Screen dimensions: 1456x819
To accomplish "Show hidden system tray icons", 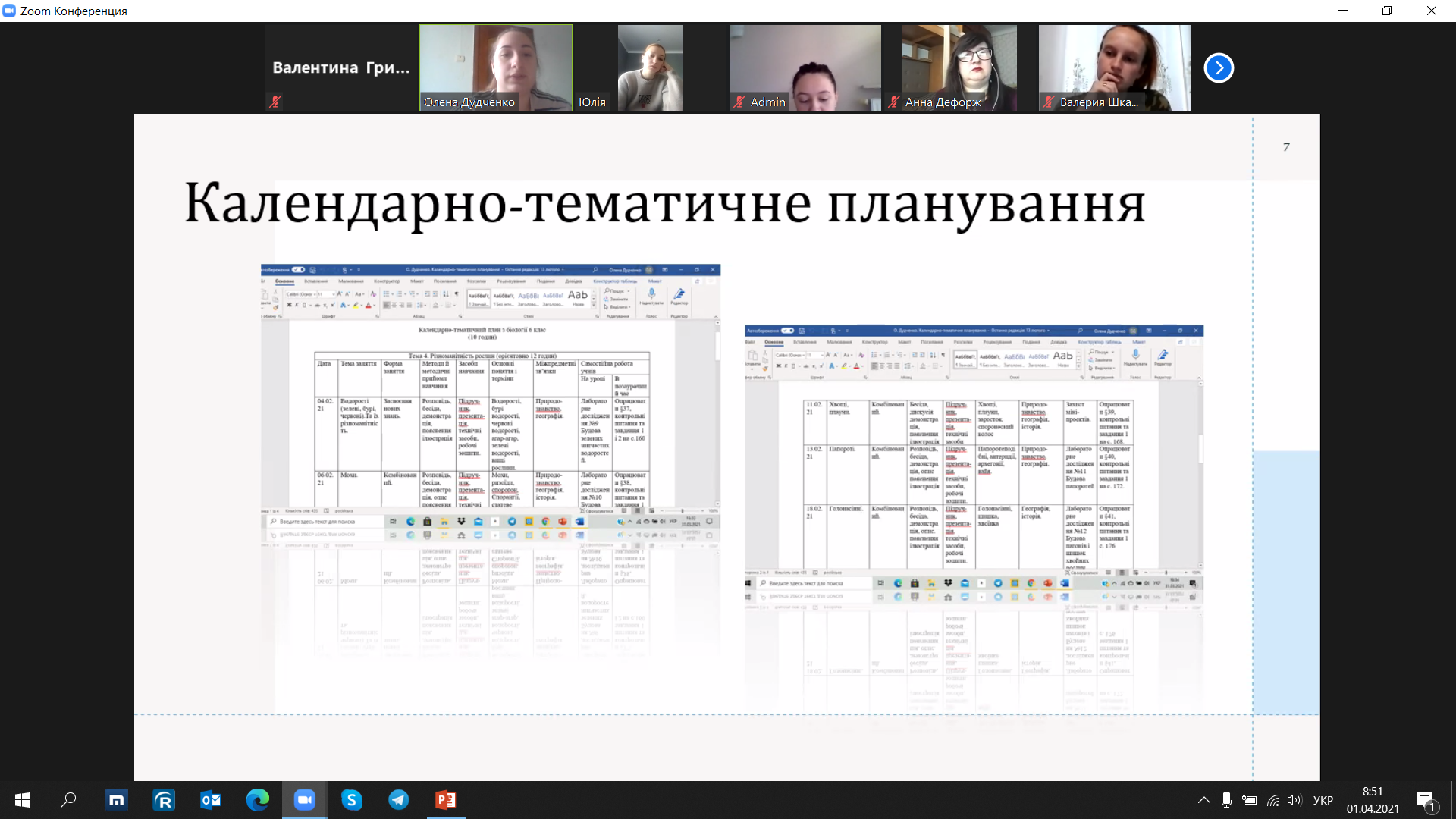I will [1203, 800].
